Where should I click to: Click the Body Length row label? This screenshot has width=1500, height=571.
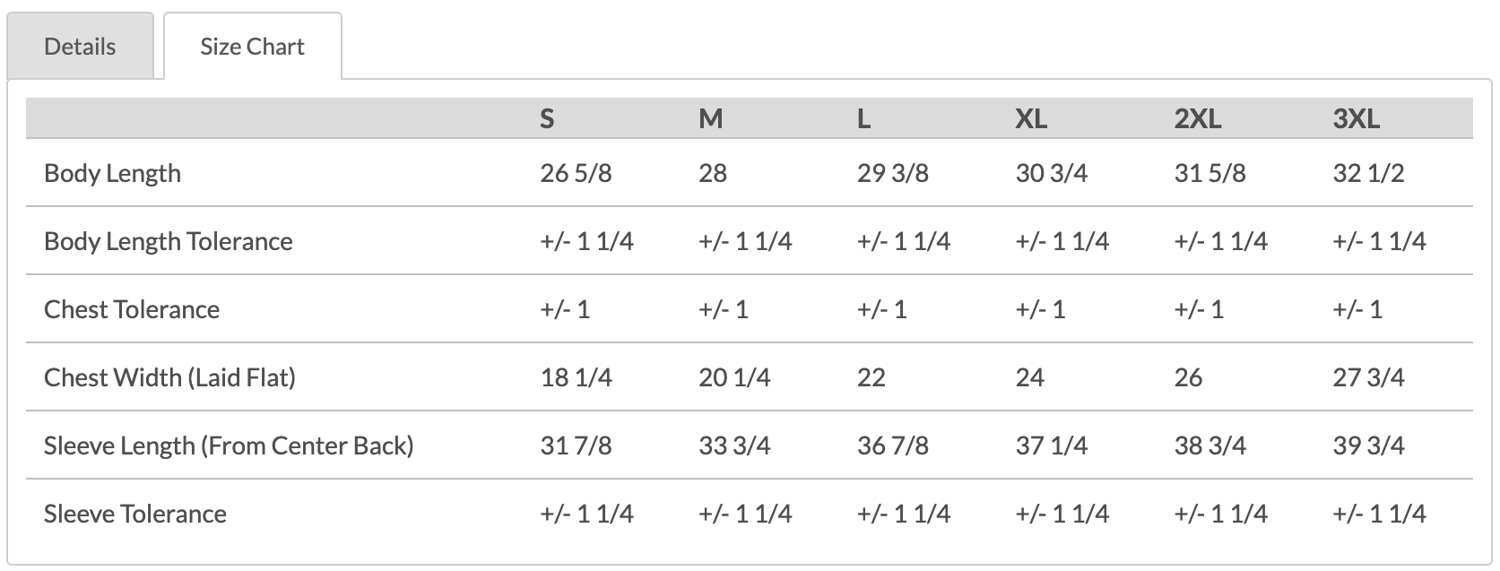112,173
